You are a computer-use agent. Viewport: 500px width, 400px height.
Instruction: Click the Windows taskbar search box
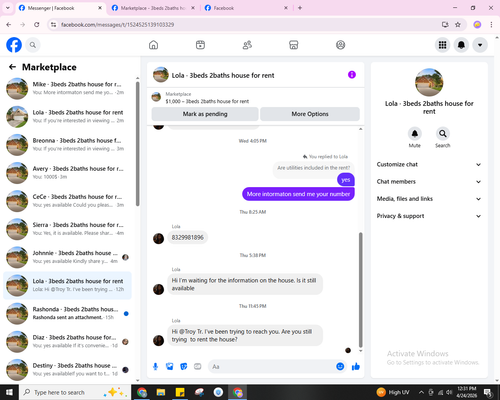tap(75, 392)
